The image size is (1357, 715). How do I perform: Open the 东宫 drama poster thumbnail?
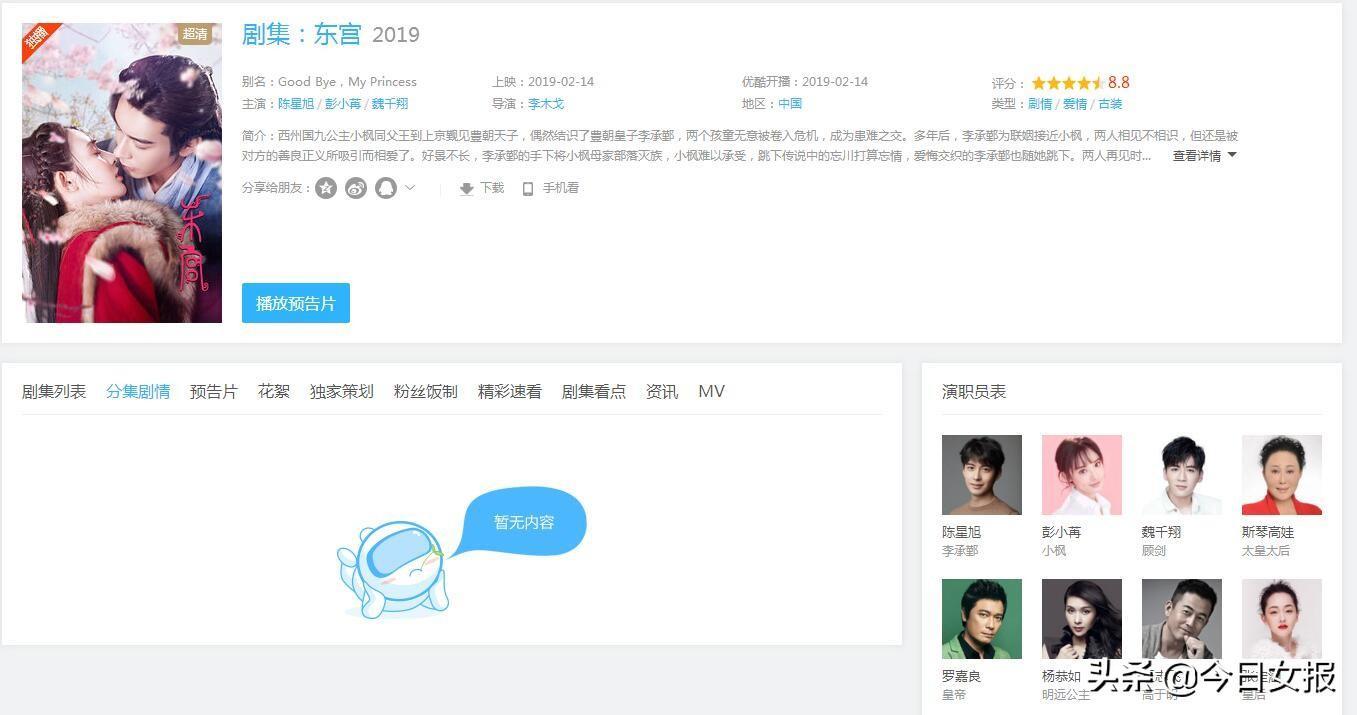click(122, 173)
